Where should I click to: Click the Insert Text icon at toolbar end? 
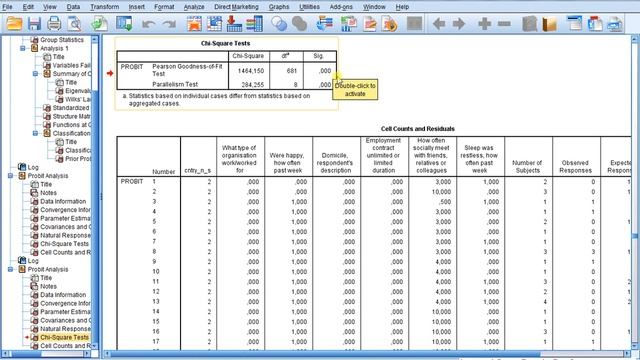(615, 24)
